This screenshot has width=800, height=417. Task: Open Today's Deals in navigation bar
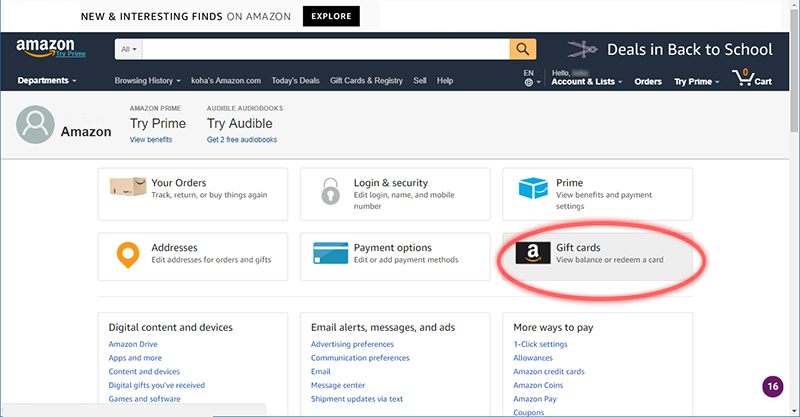coord(295,81)
